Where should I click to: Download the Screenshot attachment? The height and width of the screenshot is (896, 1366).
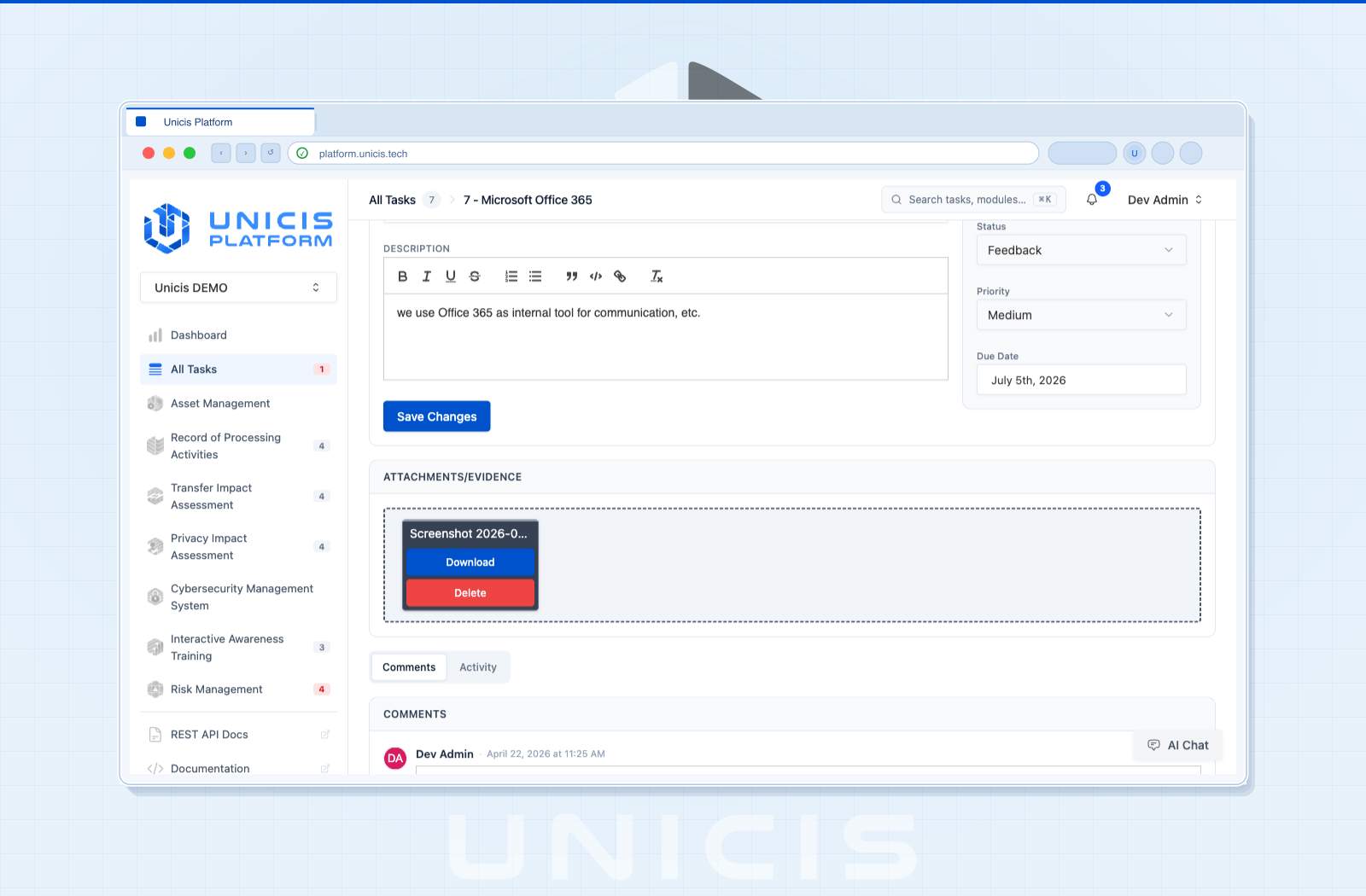pos(470,562)
